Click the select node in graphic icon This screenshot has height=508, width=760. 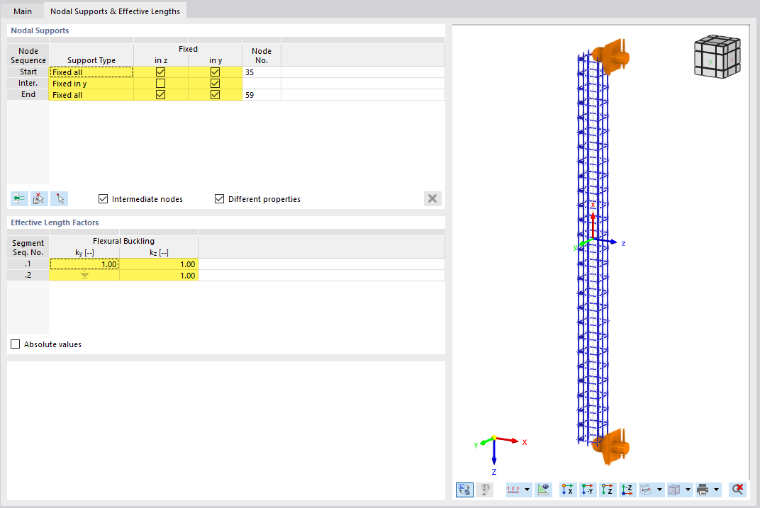tap(59, 198)
